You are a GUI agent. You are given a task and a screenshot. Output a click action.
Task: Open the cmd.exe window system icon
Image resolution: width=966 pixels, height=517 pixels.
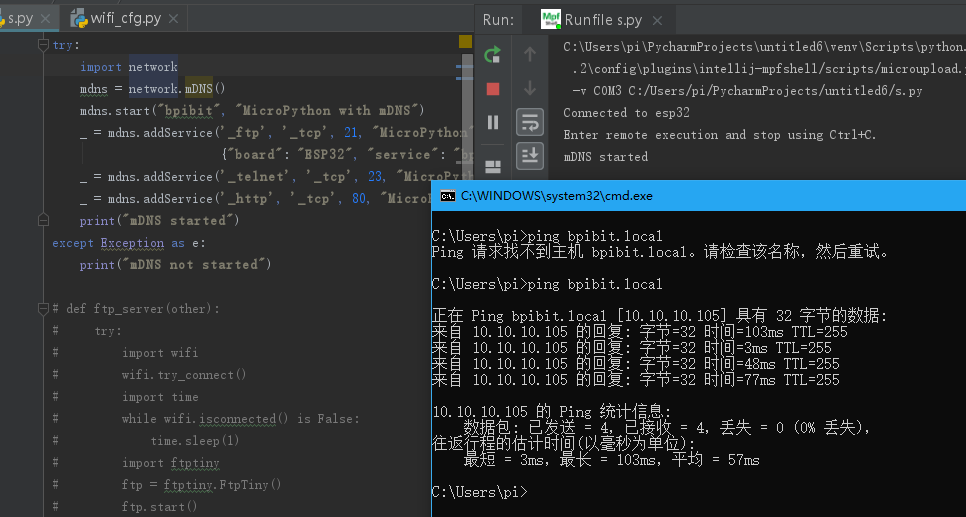click(x=448, y=196)
